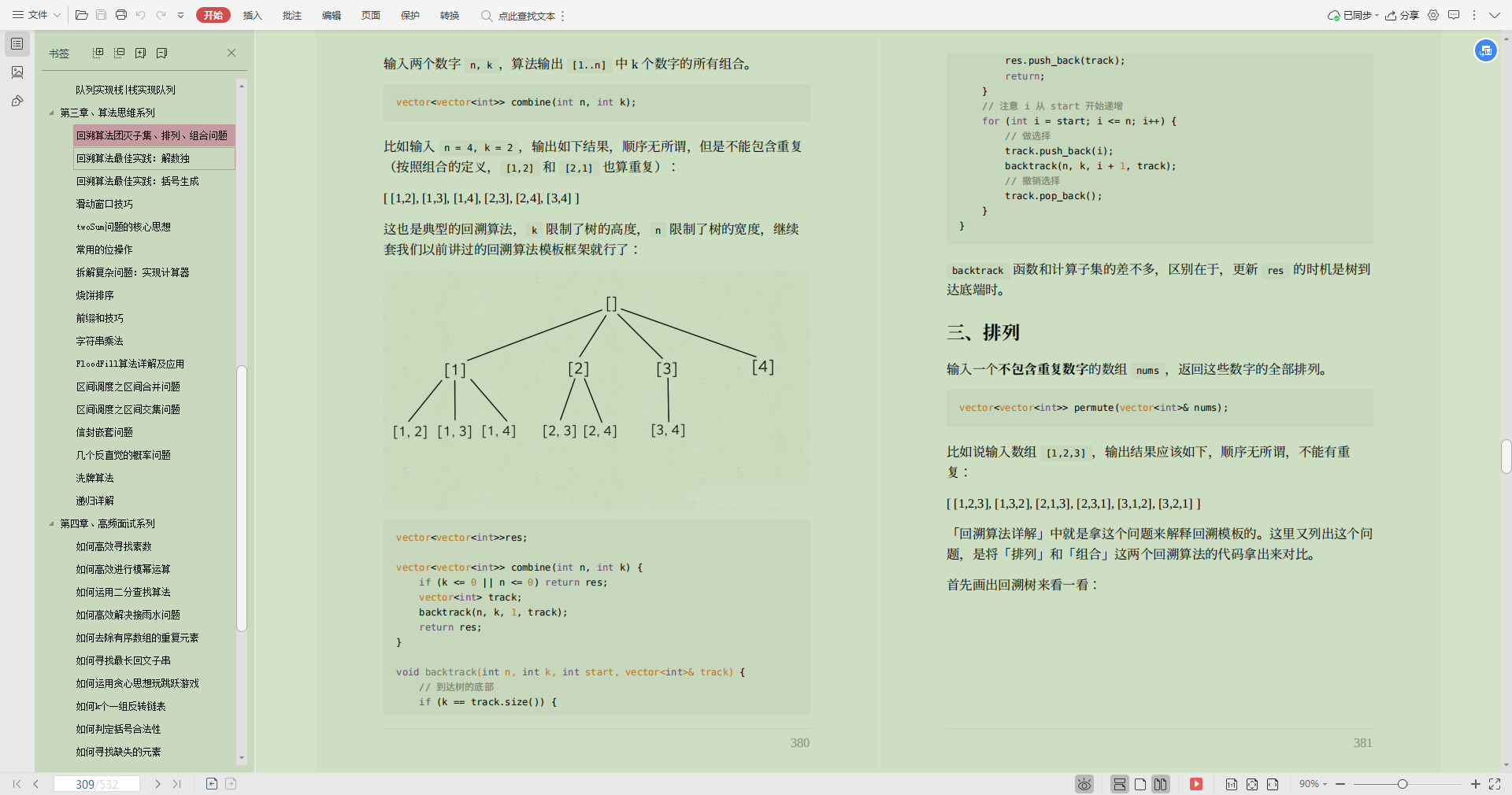
Task: Toggle the bookmark panel in the sidebar
Action: pyautogui.click(x=17, y=44)
